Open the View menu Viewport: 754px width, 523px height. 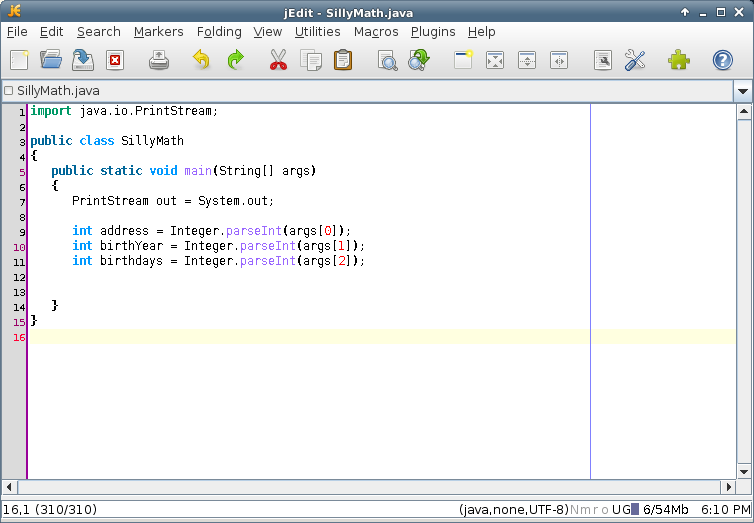click(x=267, y=32)
